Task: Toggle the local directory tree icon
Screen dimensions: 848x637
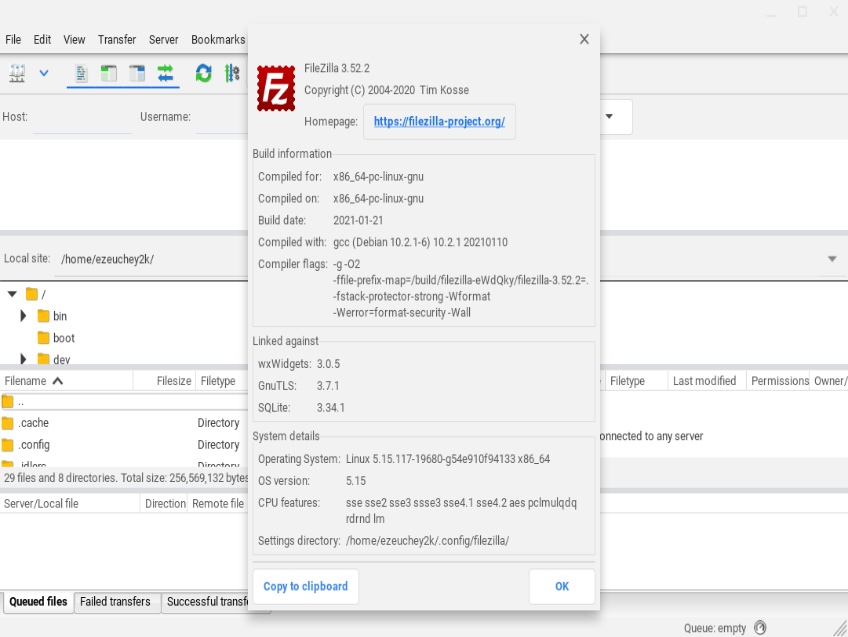Action: click(x=109, y=73)
